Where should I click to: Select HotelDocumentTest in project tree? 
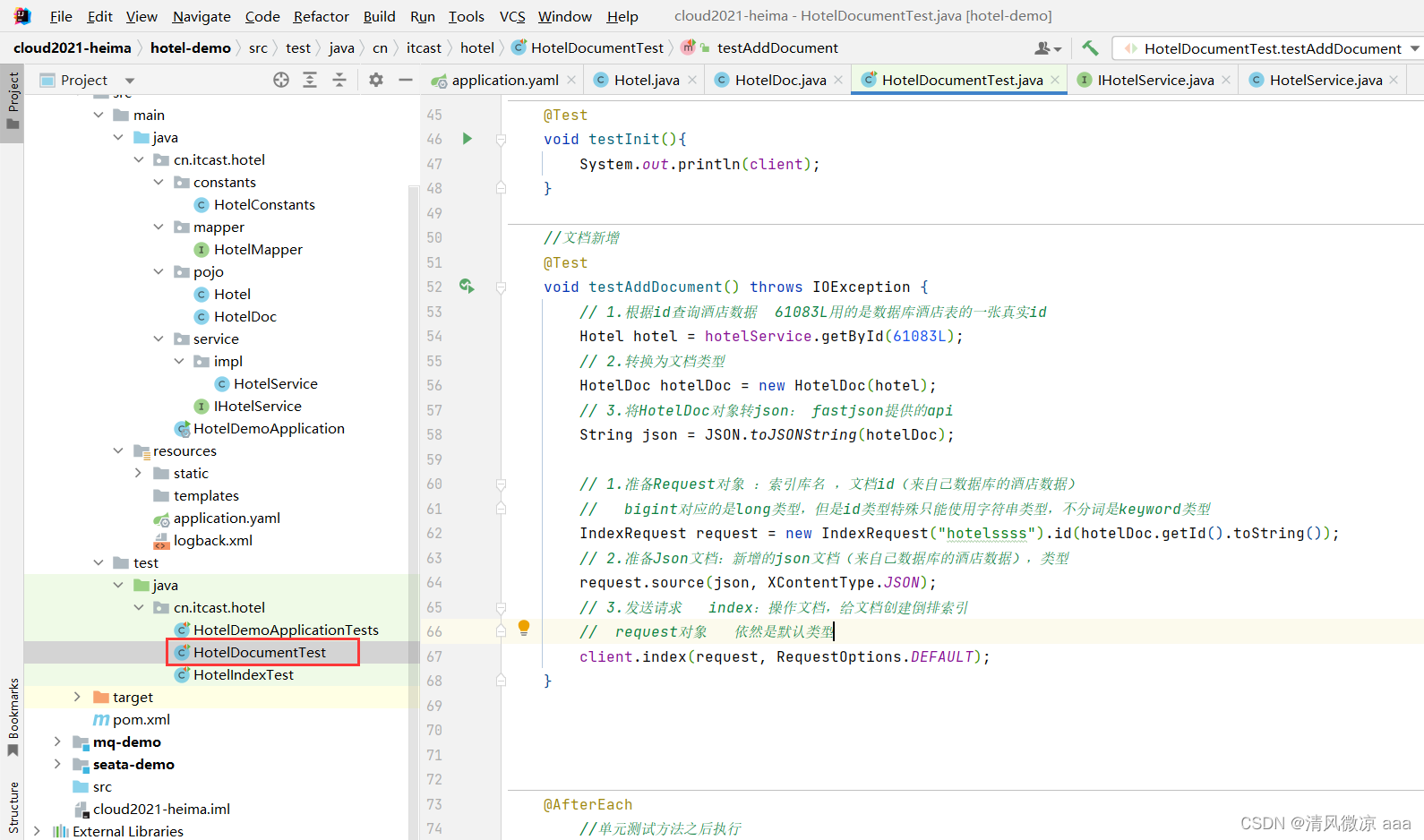tap(259, 653)
